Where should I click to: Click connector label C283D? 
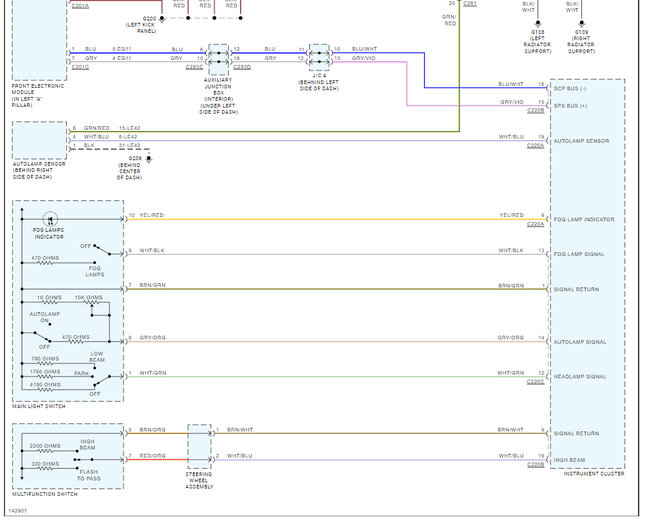click(x=242, y=67)
